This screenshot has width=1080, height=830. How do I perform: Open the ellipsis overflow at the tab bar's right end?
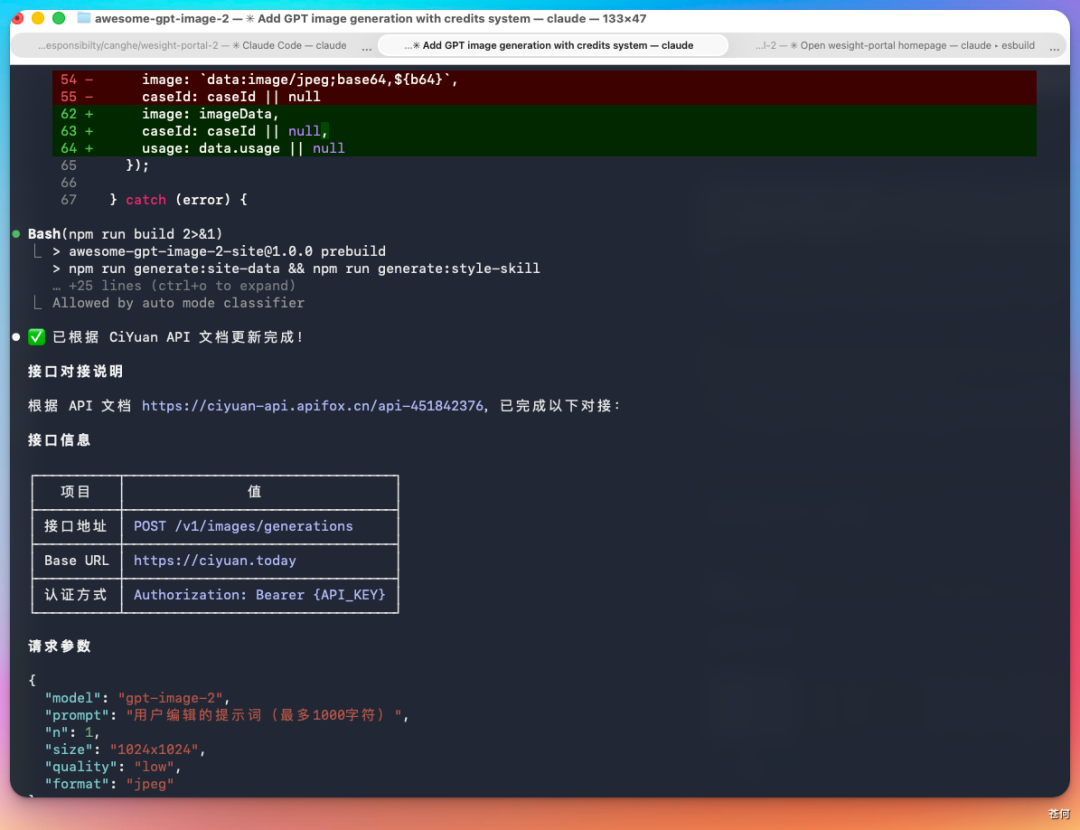[1054, 47]
